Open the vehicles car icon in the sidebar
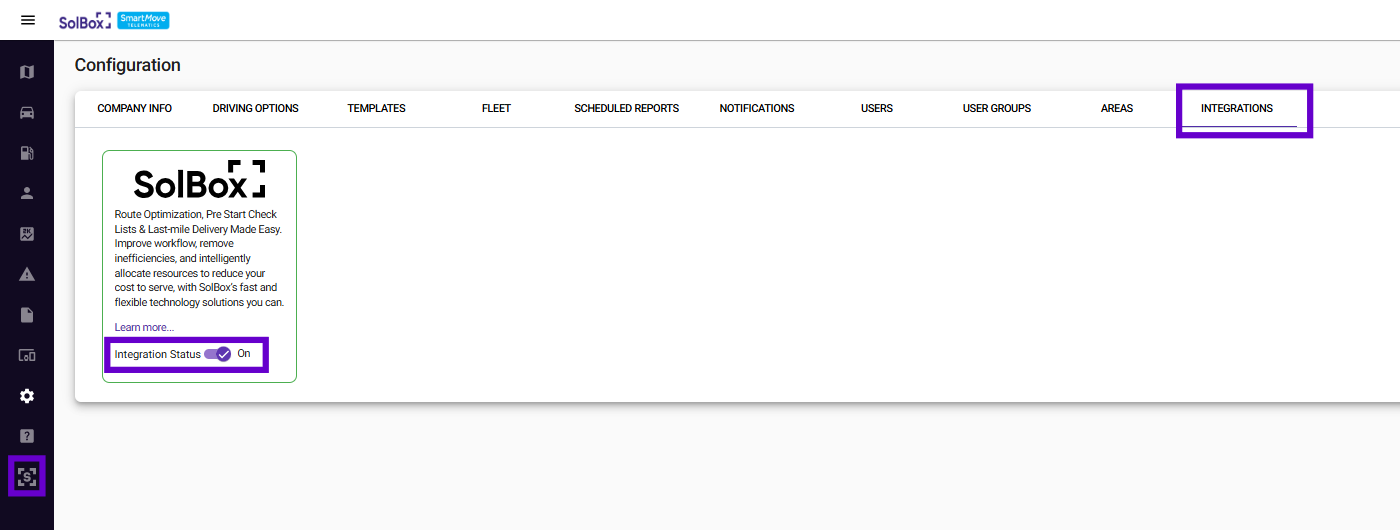Image resolution: width=1400 pixels, height=530 pixels. [x=27, y=112]
